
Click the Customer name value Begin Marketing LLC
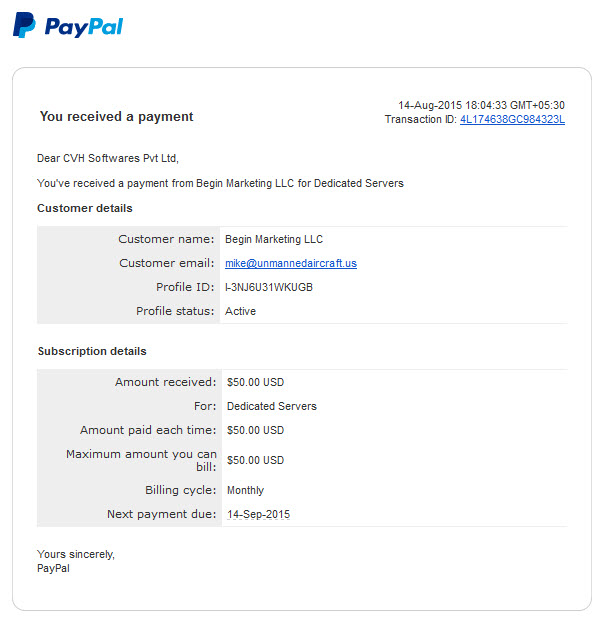pos(274,239)
